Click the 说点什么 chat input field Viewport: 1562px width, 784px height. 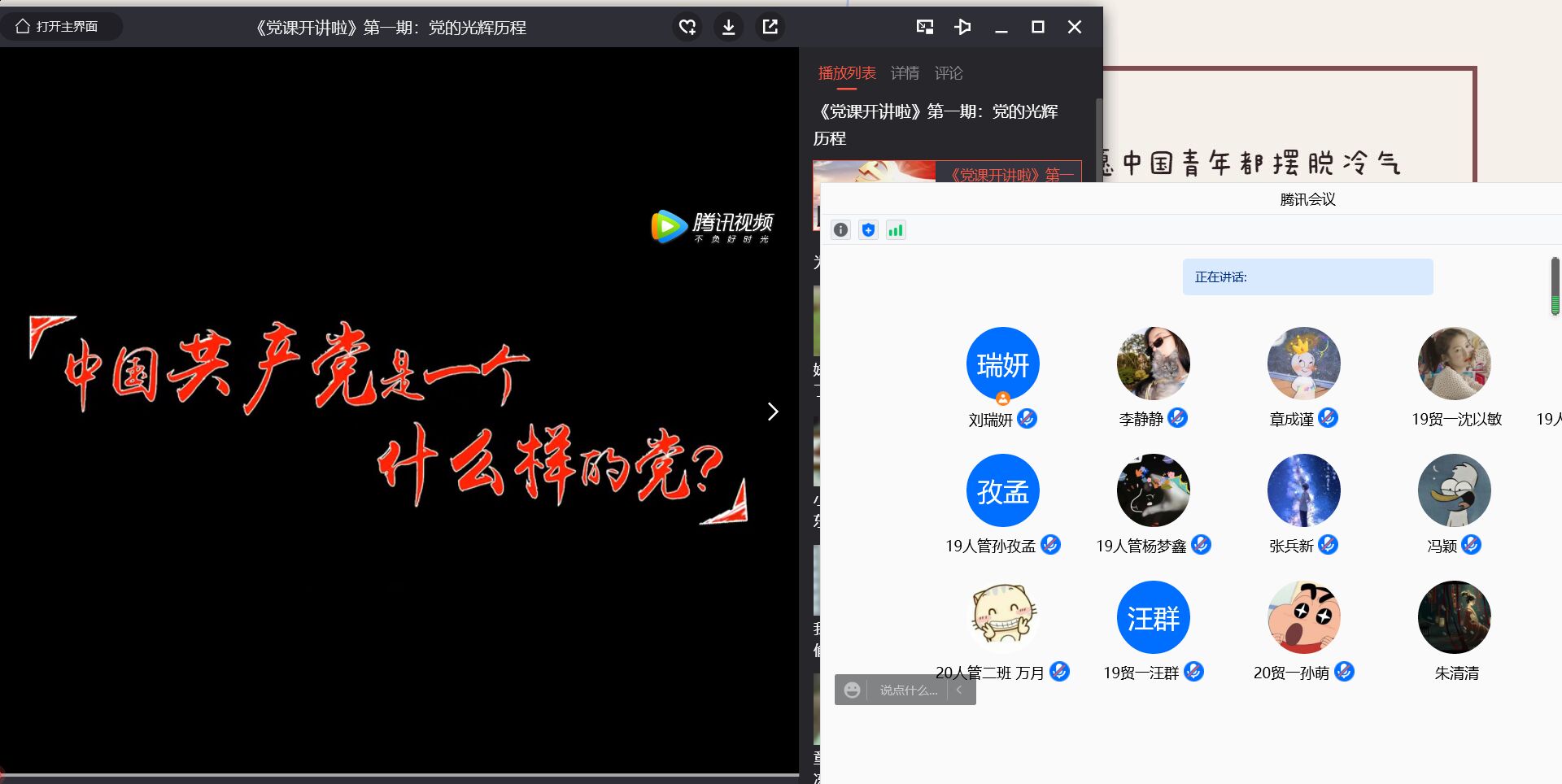point(908,690)
